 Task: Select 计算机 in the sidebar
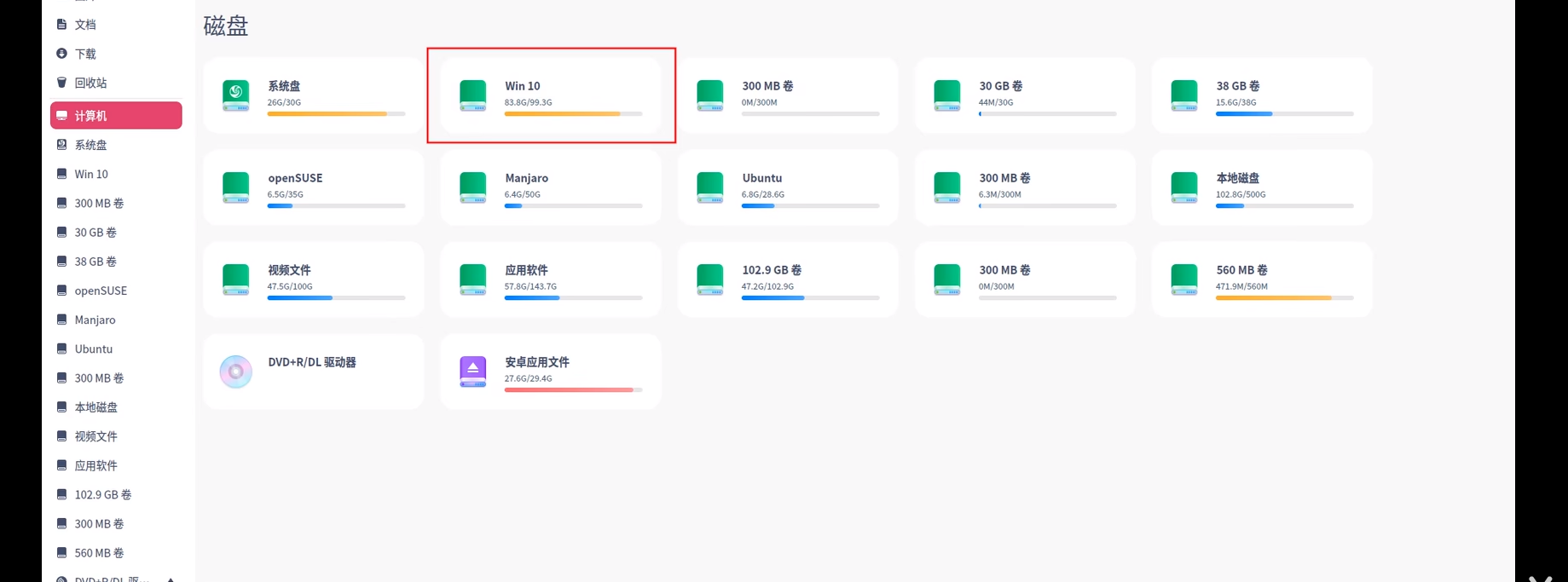(116, 116)
